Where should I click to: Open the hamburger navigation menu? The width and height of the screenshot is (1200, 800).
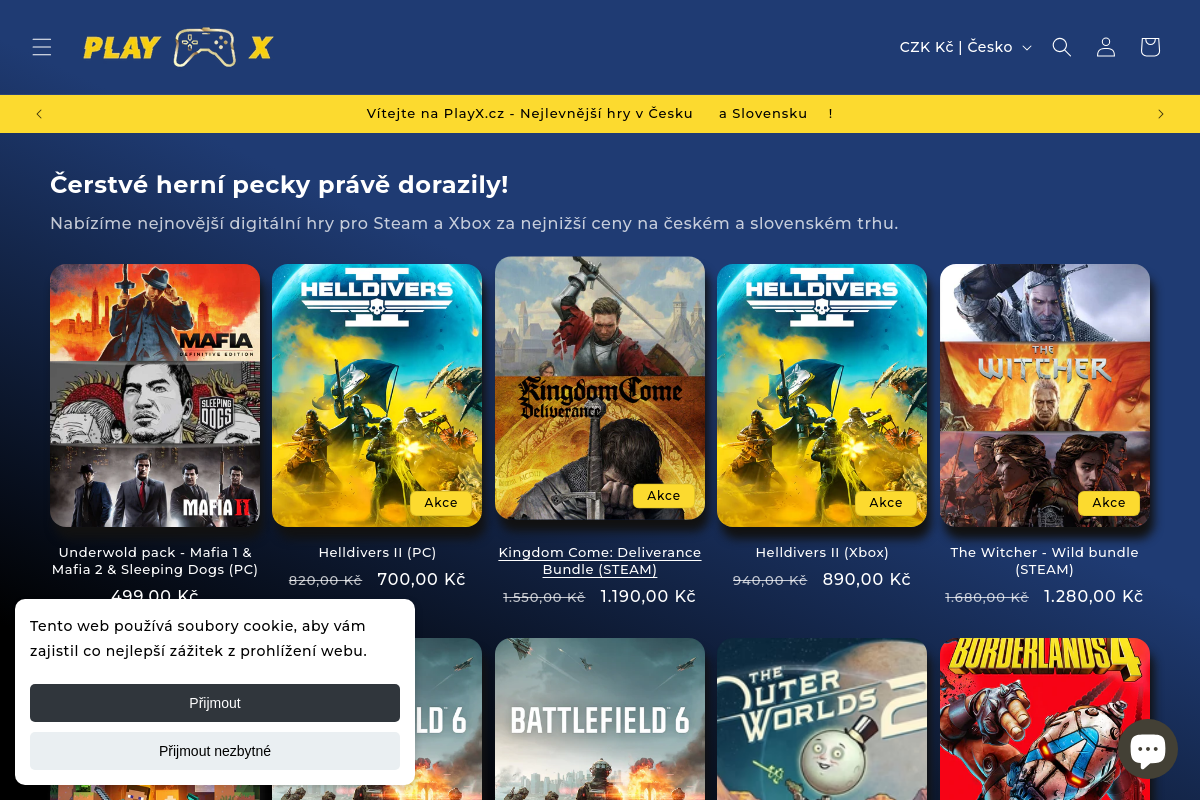pos(41,47)
